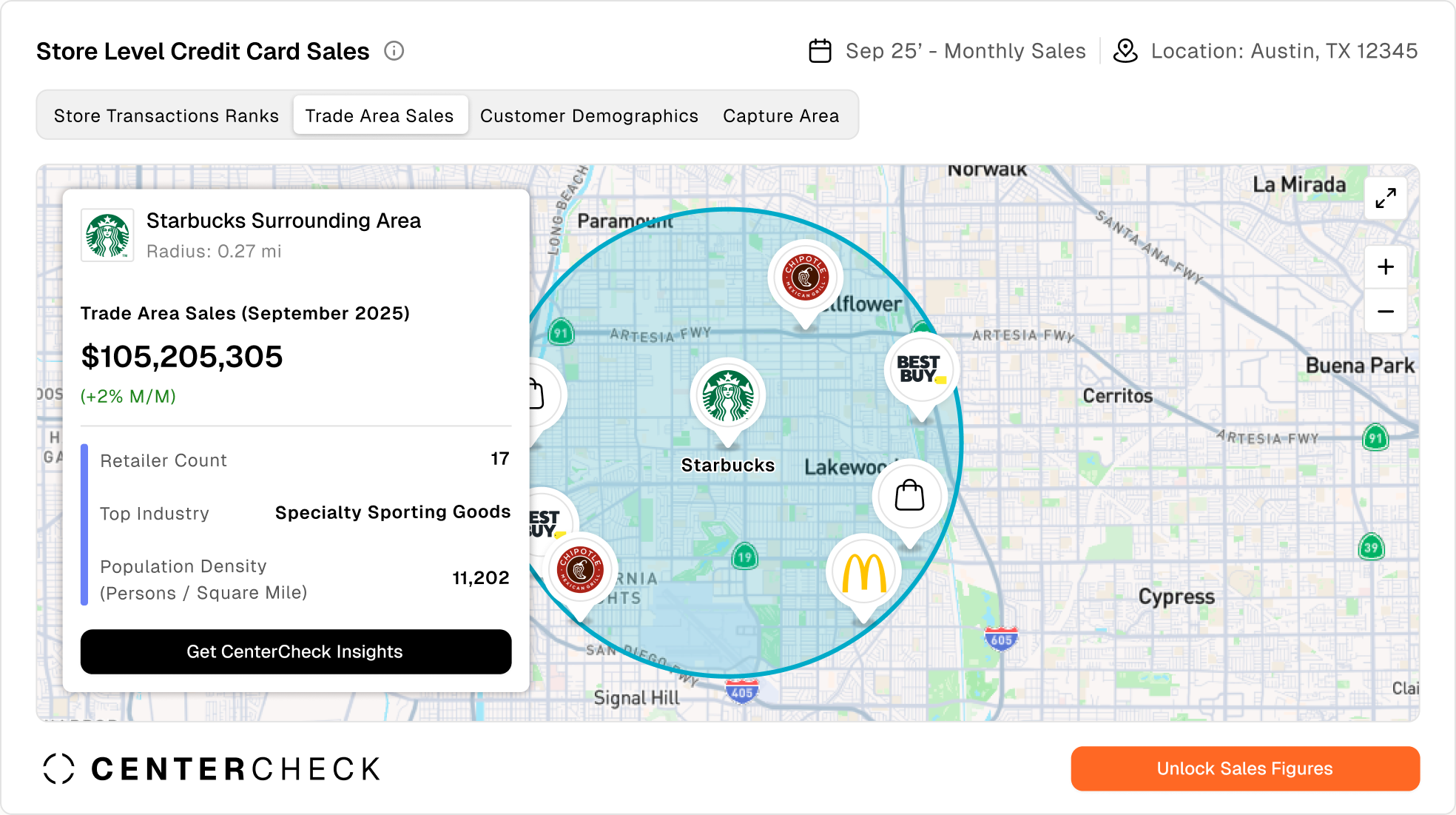The image size is (1456, 815).
Task: Switch to the Trade Area Sales tab
Action: (x=380, y=115)
